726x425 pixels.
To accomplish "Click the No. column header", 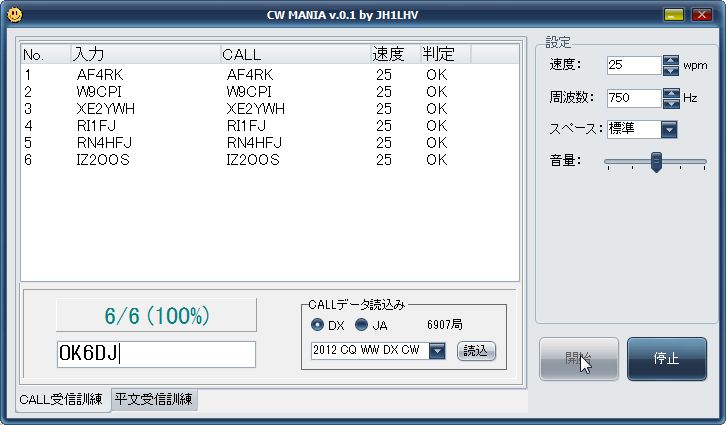I will click(x=45, y=54).
